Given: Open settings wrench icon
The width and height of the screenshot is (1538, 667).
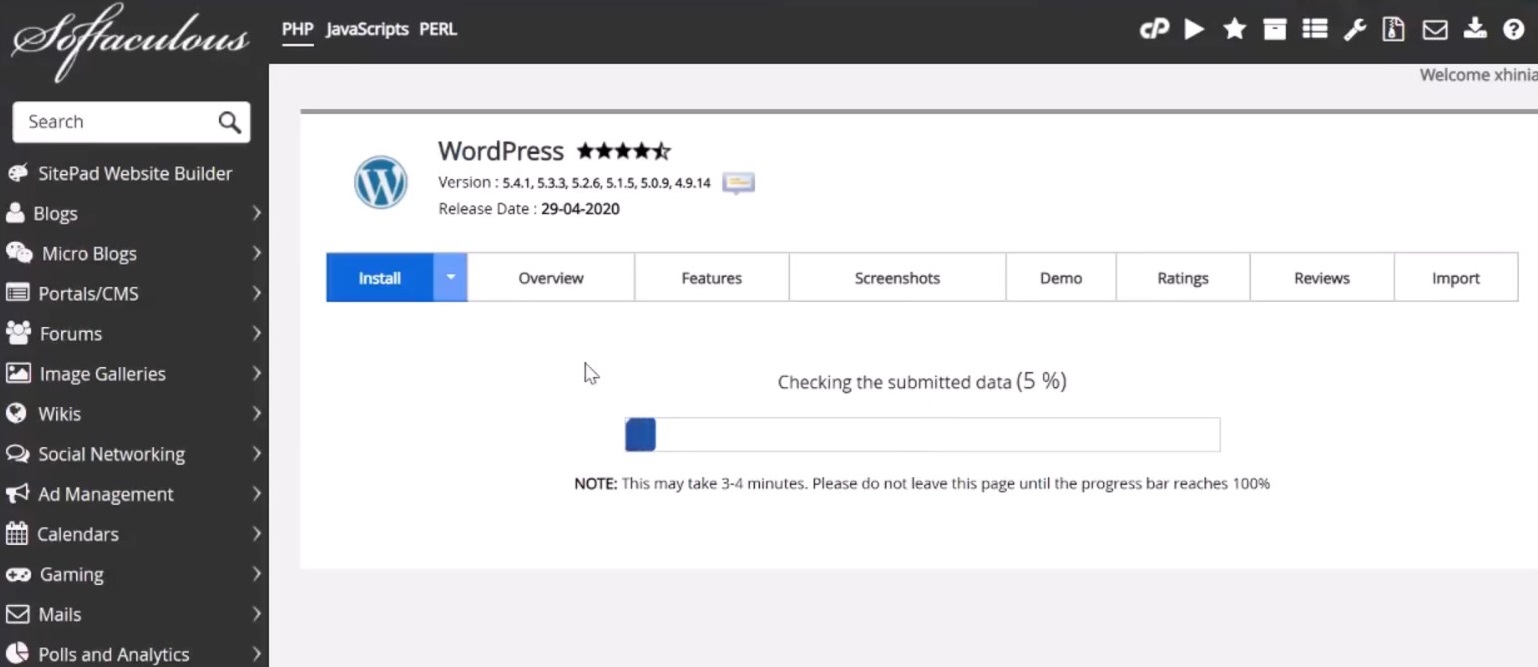Looking at the screenshot, I should point(1355,30).
